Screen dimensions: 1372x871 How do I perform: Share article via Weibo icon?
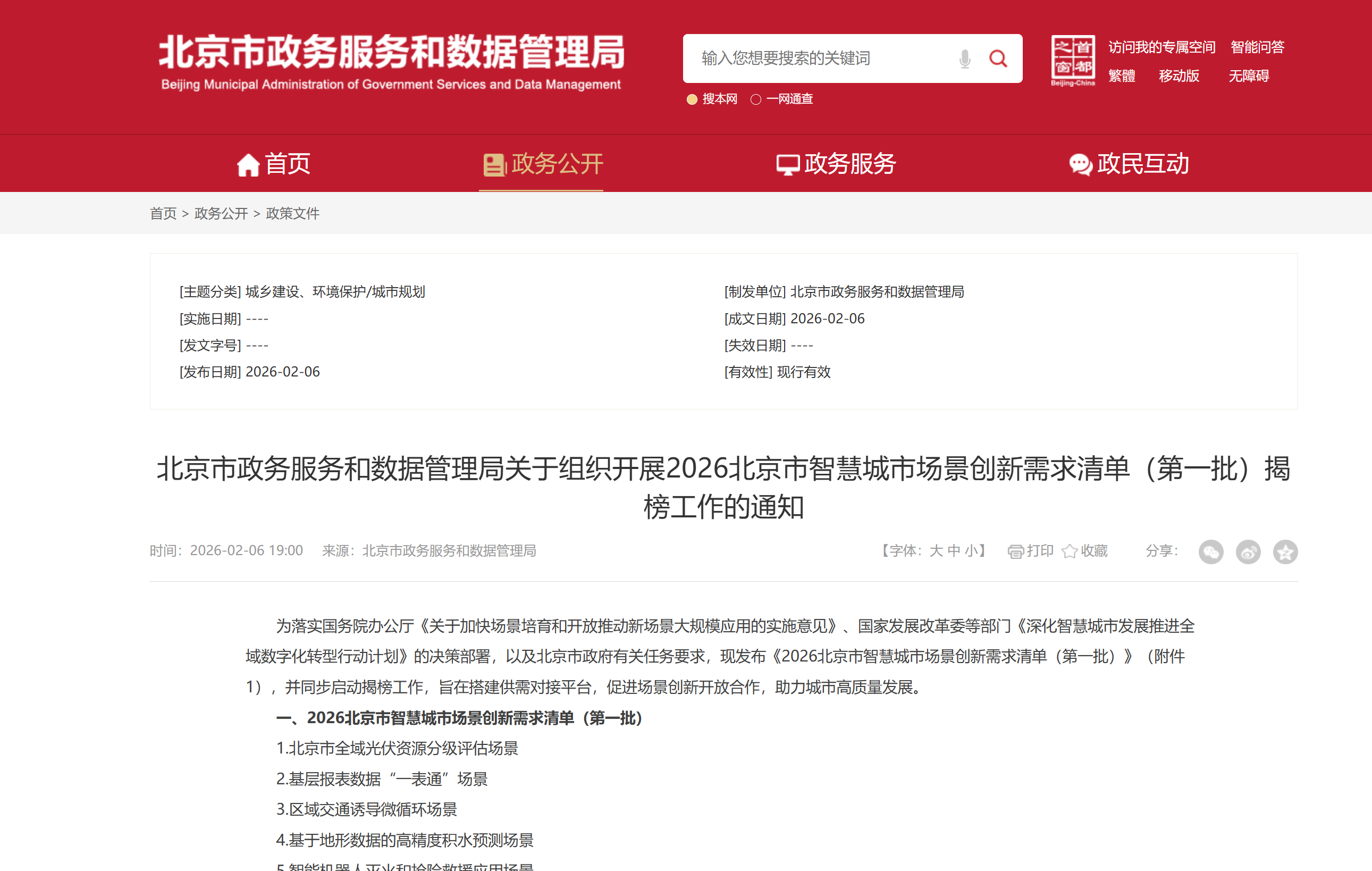click(1248, 551)
